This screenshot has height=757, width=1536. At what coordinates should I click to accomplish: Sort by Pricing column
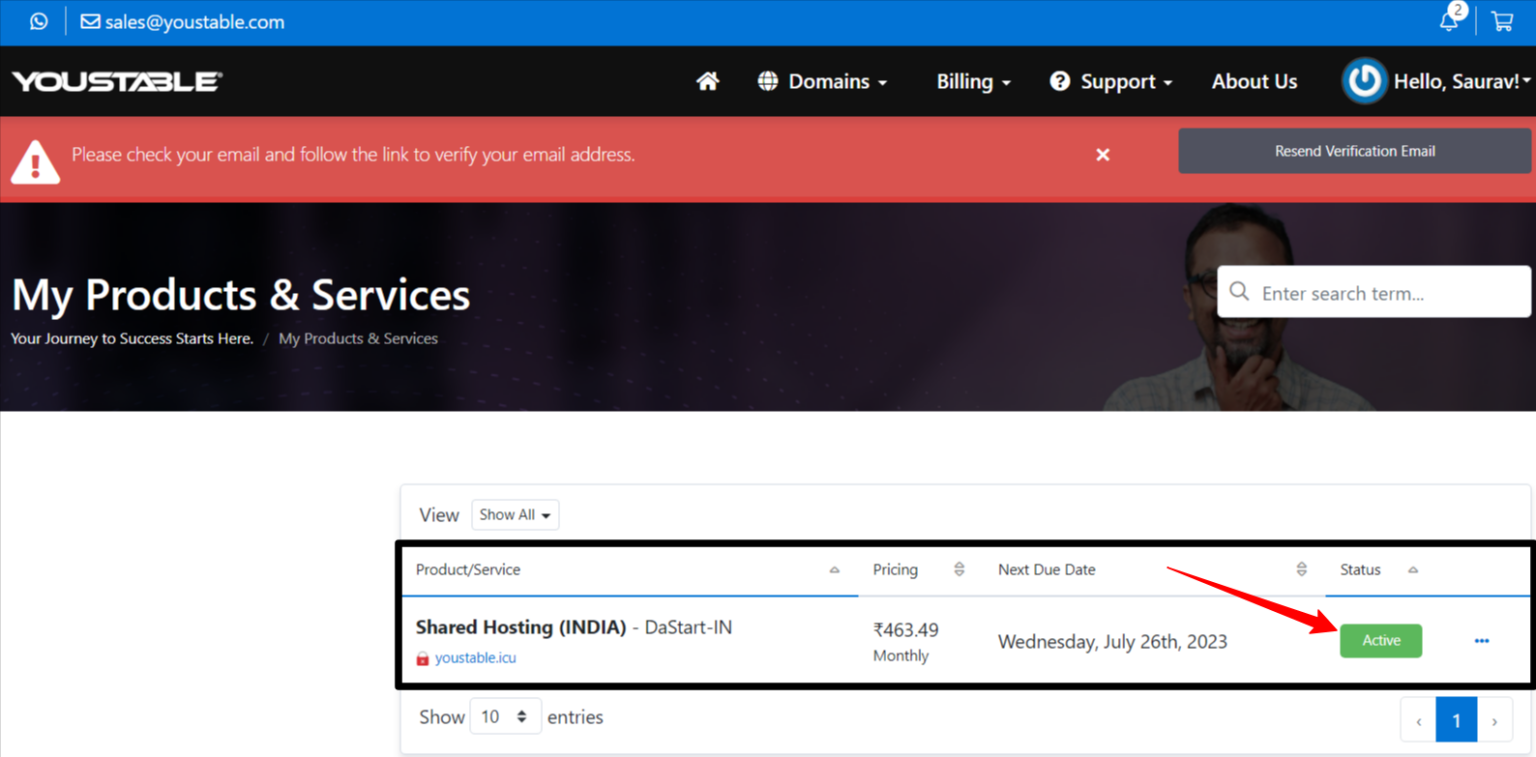(x=921, y=570)
